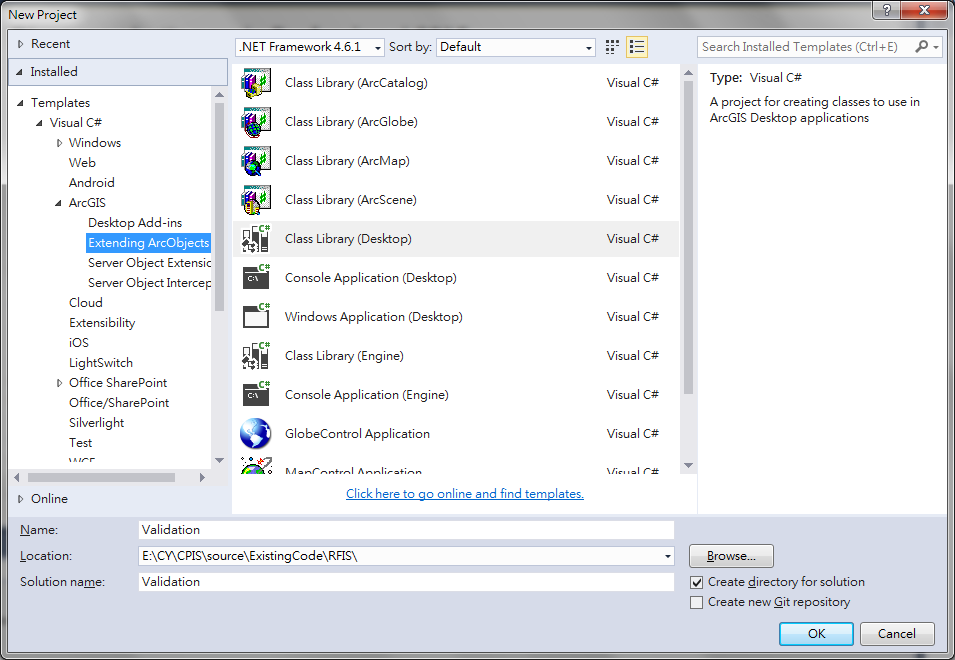Focus the project Name input field
The image size is (955, 660).
click(x=406, y=530)
